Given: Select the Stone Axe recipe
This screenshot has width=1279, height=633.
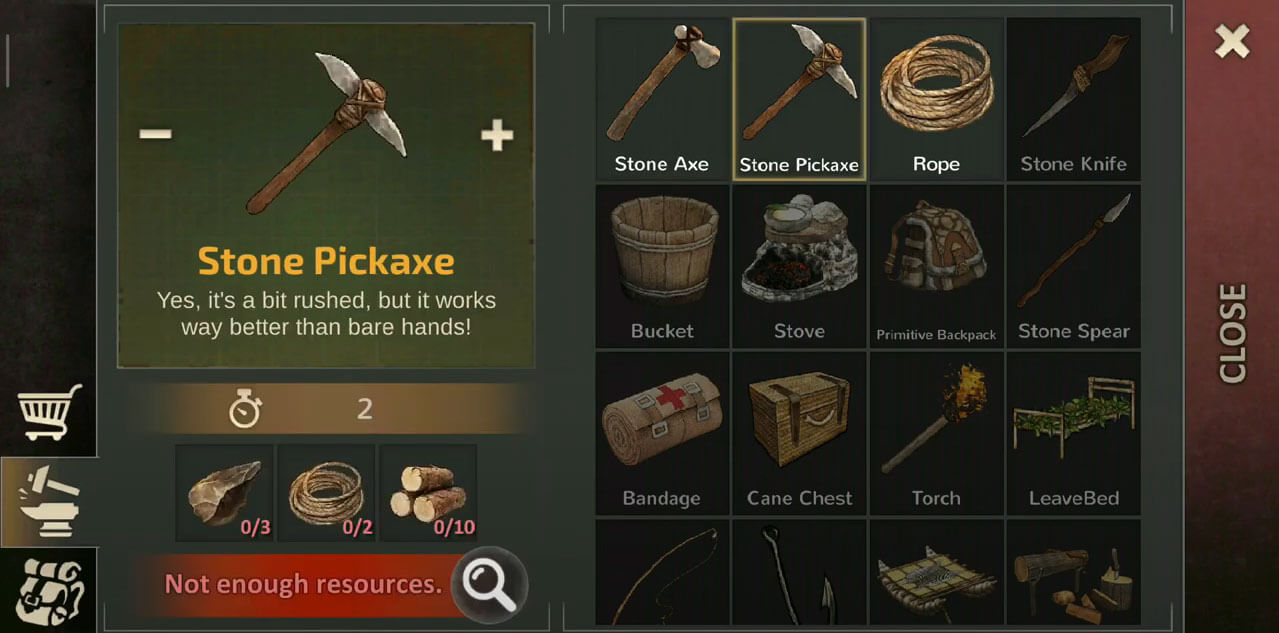Looking at the screenshot, I should click(x=661, y=99).
